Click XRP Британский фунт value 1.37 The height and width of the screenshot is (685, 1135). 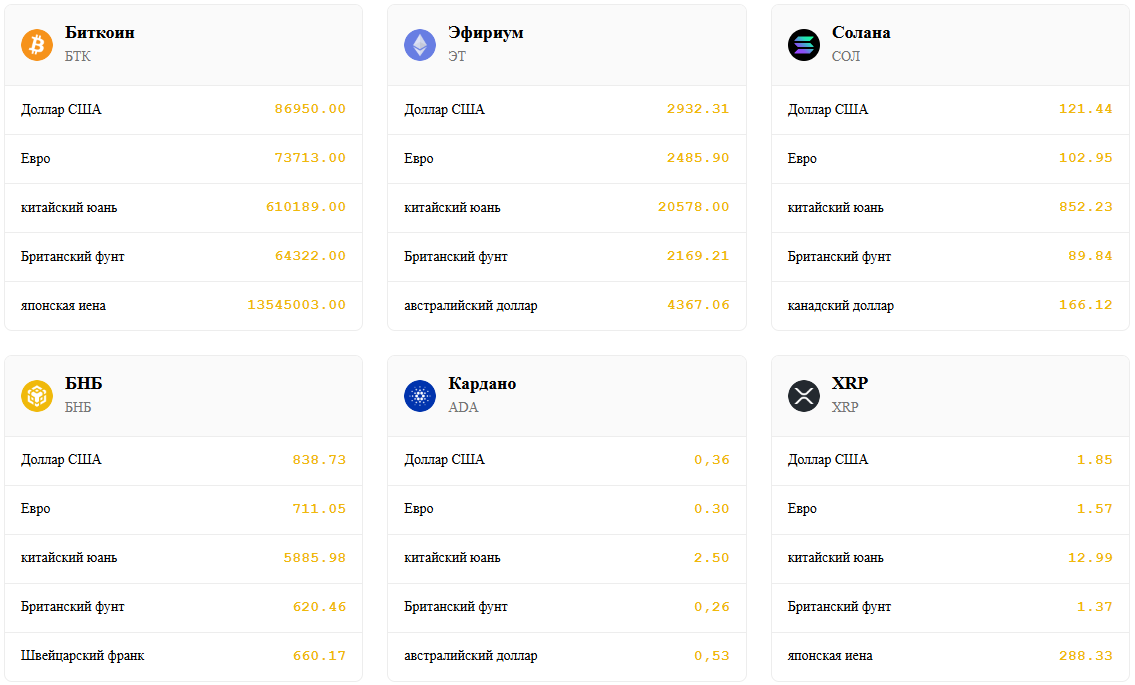pyautogui.click(x=1094, y=607)
